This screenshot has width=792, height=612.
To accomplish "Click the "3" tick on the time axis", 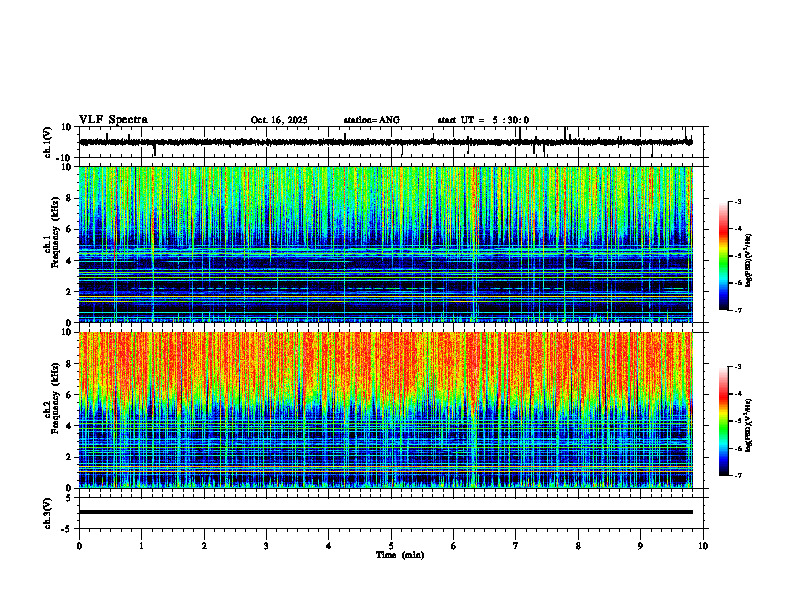I will (x=266, y=546).
